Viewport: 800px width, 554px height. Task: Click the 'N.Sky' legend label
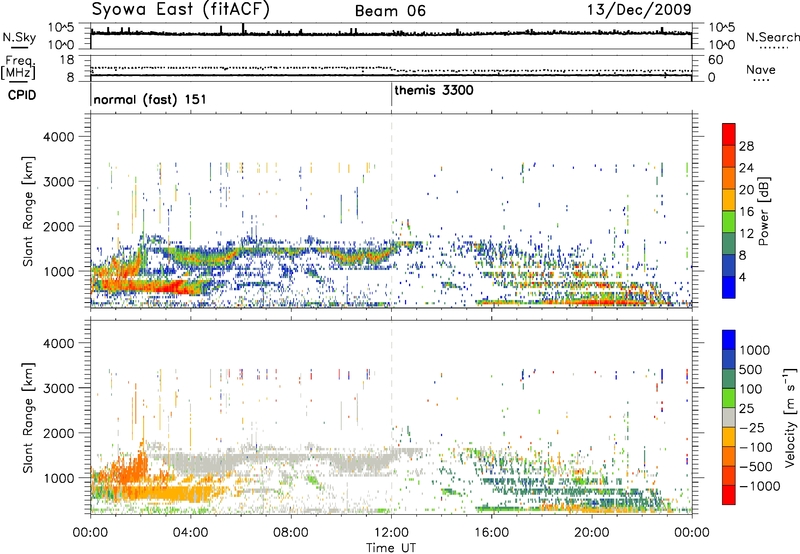click(19, 37)
